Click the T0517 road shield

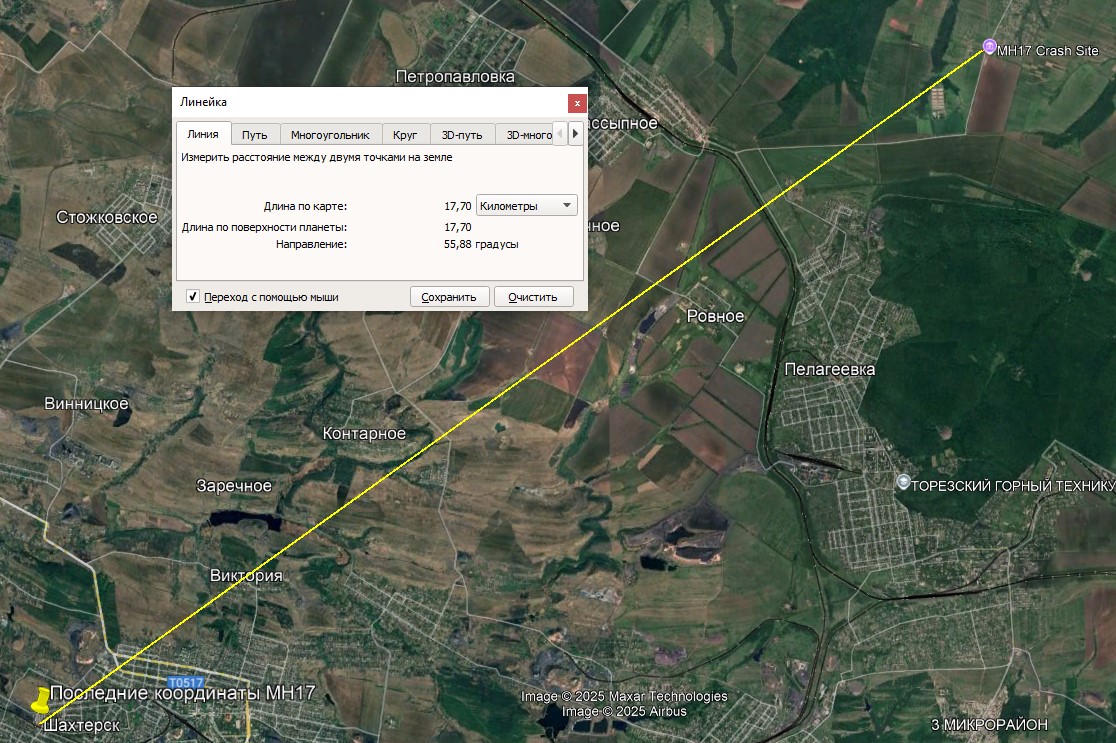click(187, 682)
